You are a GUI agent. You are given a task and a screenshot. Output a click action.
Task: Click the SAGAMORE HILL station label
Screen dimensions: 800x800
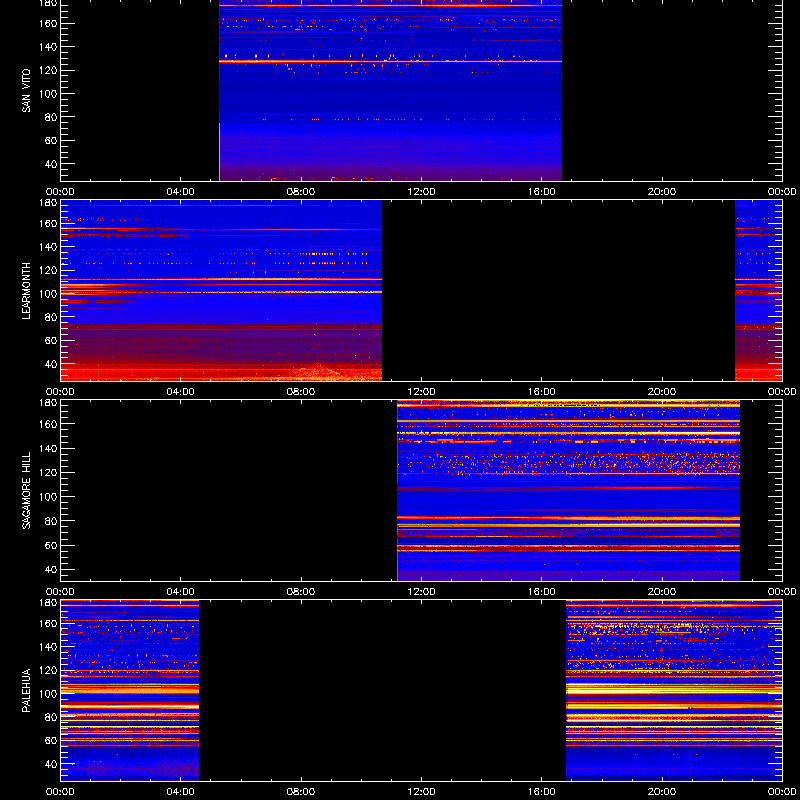tap(26, 490)
